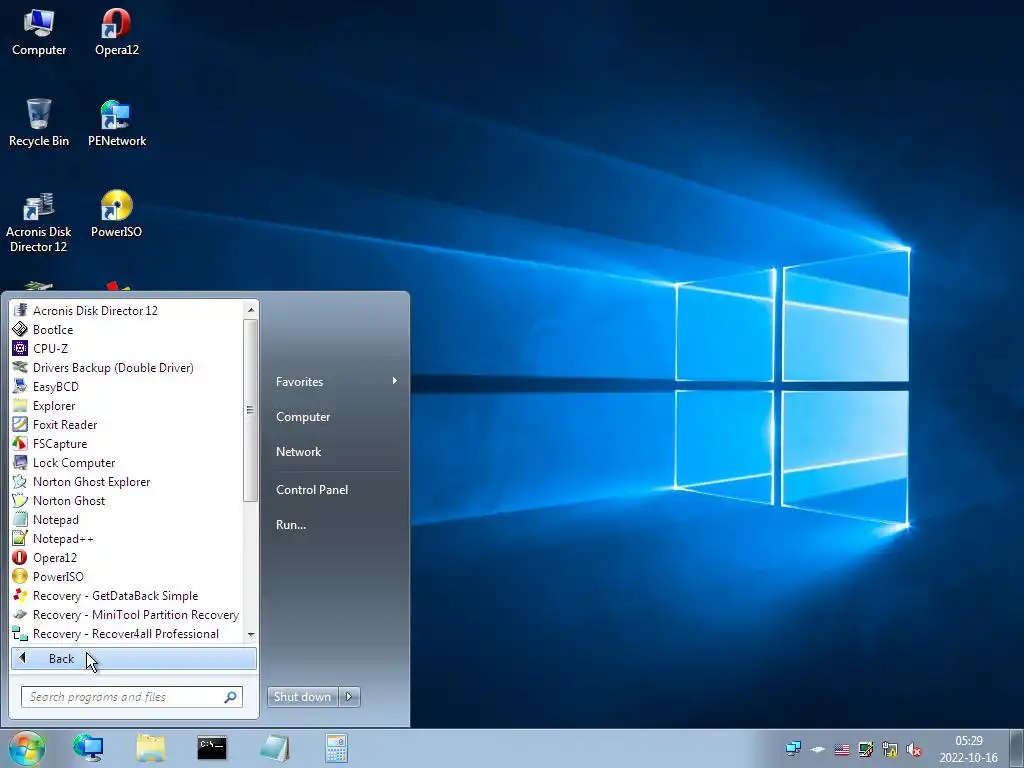Click scroll up arrow in programs list
This screenshot has width=1024, height=768.
(x=251, y=310)
